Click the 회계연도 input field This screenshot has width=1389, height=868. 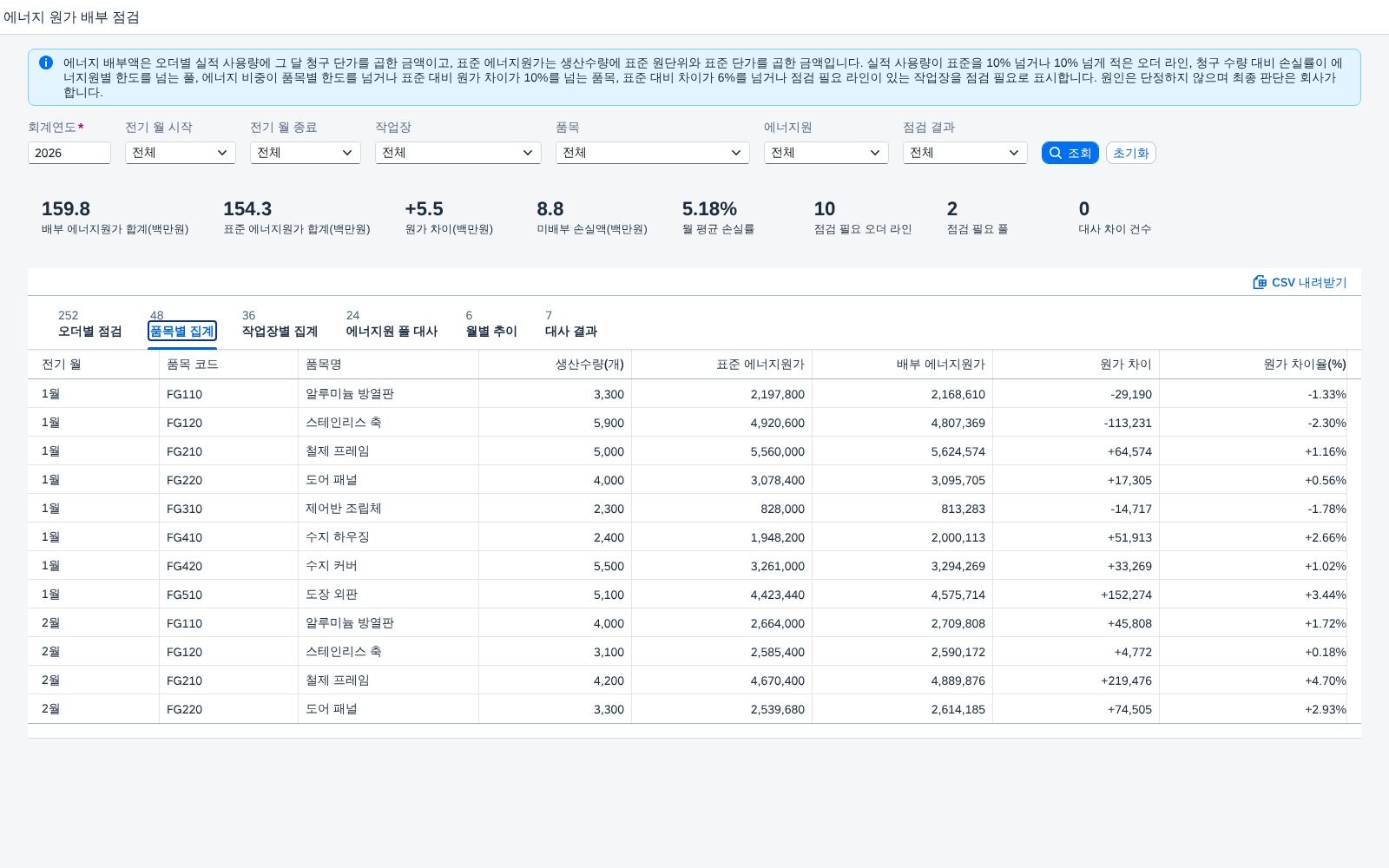point(69,153)
